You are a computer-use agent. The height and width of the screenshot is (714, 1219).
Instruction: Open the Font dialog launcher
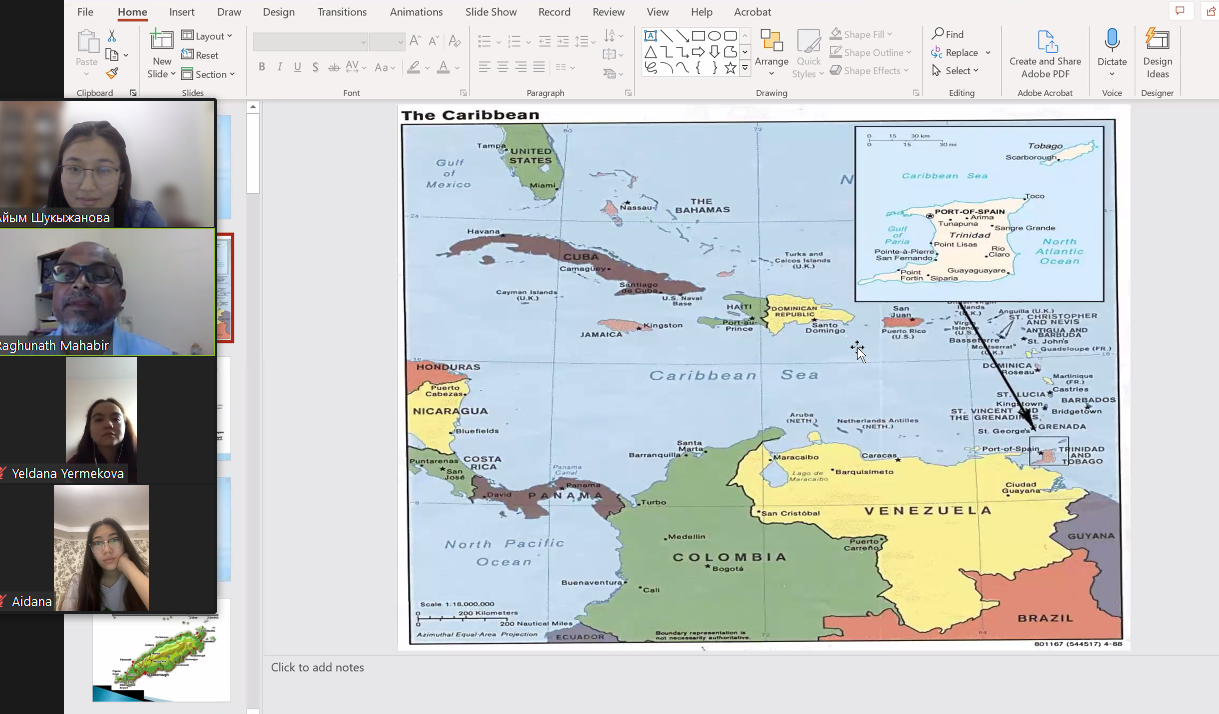pyautogui.click(x=461, y=93)
